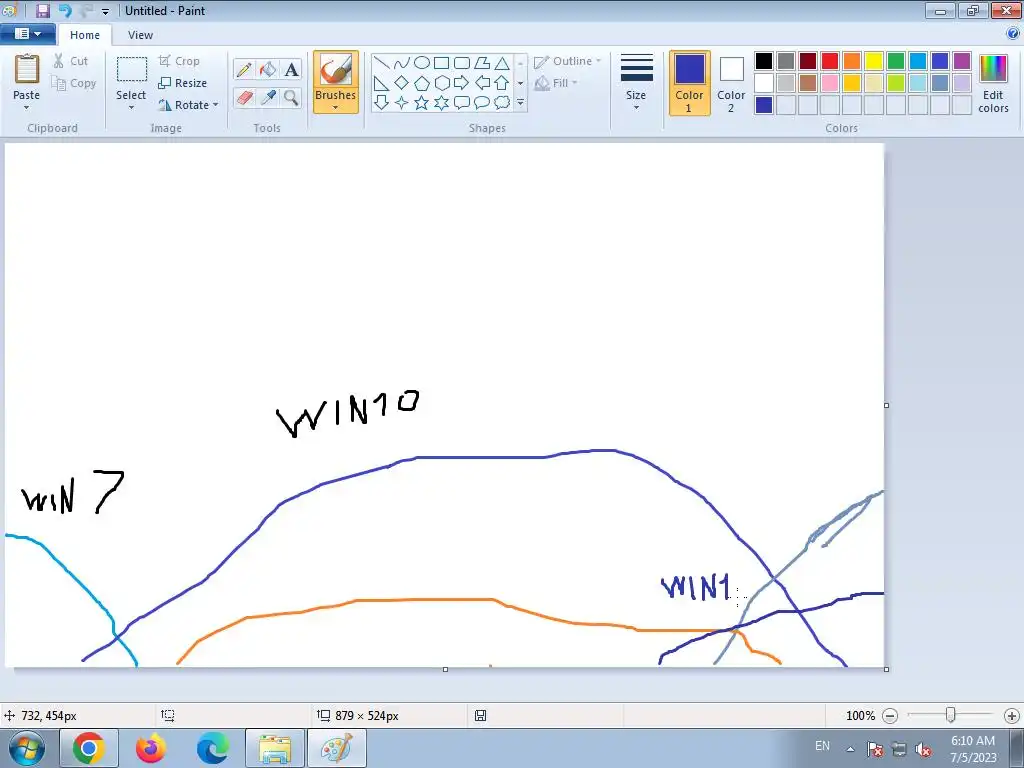Click the bottom-right canvas resize handle
1024x768 pixels.
[x=886, y=669]
